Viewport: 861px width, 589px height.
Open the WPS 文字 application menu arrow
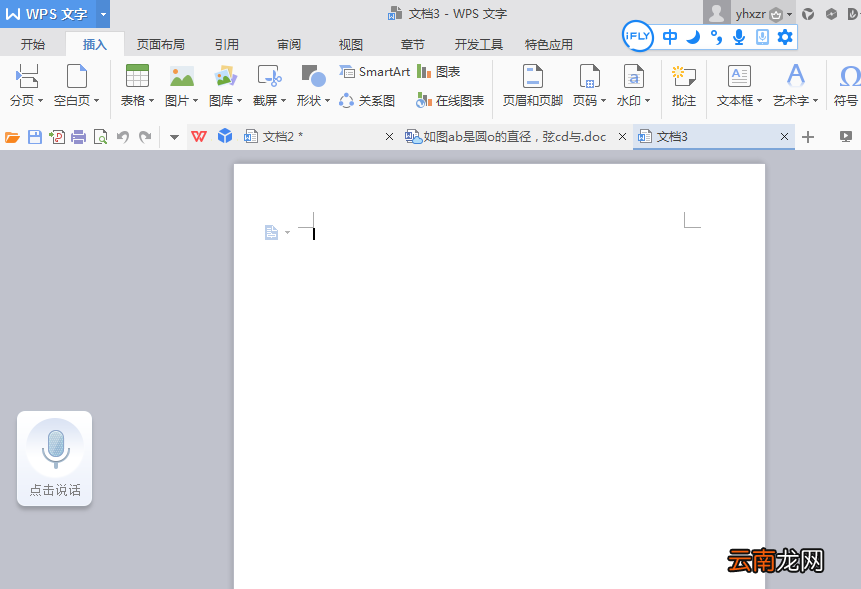tap(103, 14)
